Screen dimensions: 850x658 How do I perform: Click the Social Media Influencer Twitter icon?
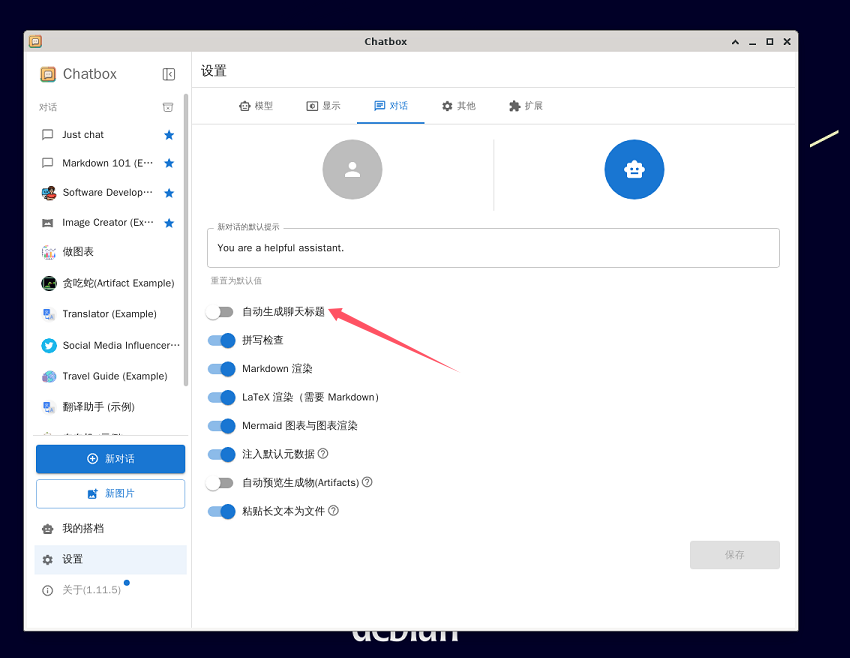click(x=49, y=345)
